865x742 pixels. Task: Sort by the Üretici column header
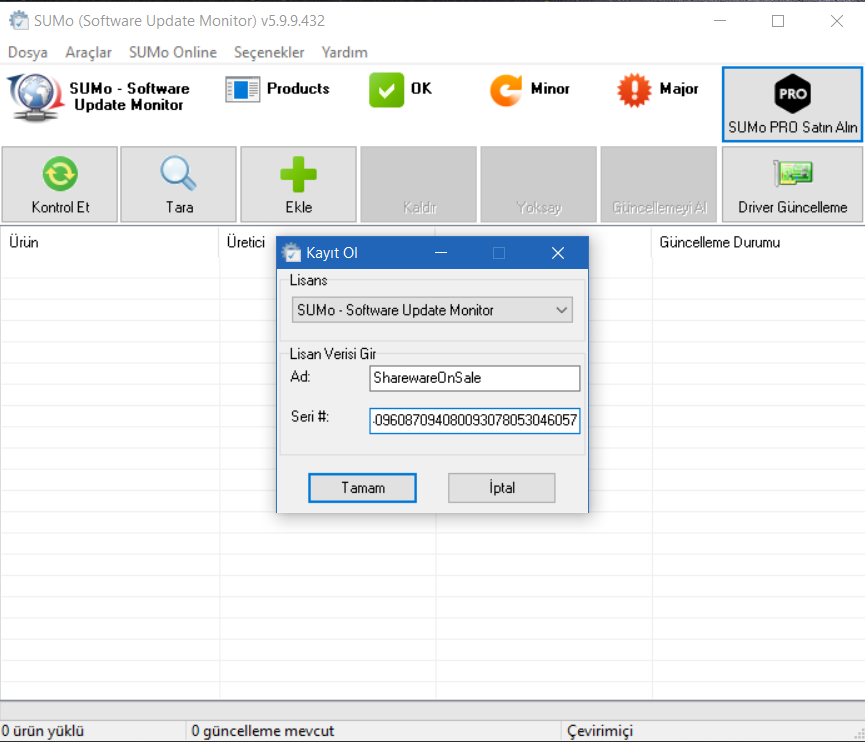tap(248, 243)
